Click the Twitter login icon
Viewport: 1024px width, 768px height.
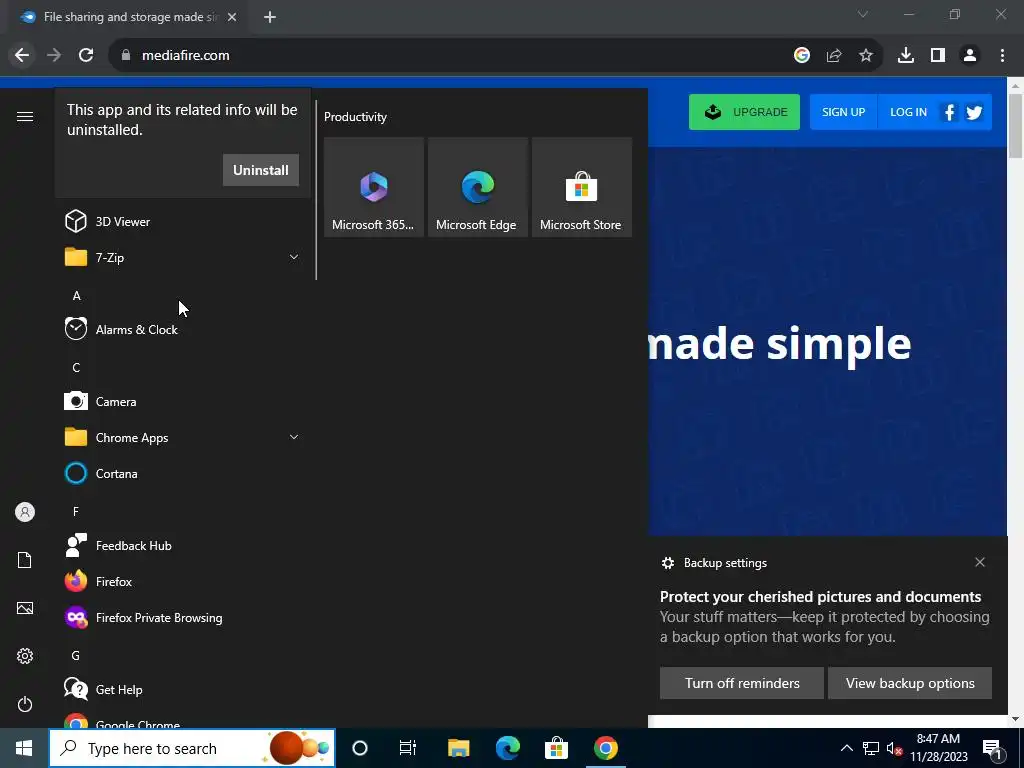pos(974,112)
